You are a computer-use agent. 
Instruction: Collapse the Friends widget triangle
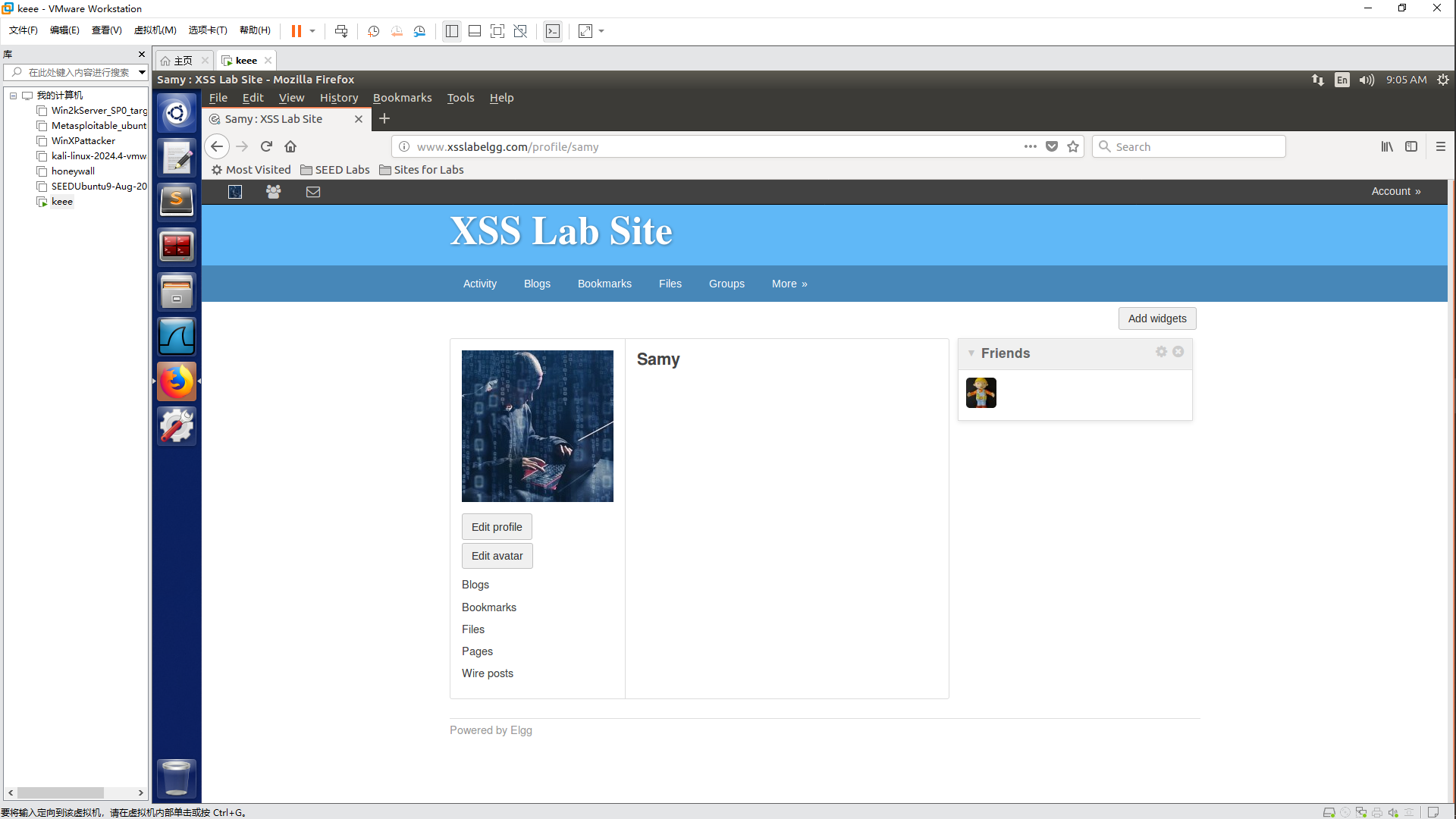tap(971, 353)
